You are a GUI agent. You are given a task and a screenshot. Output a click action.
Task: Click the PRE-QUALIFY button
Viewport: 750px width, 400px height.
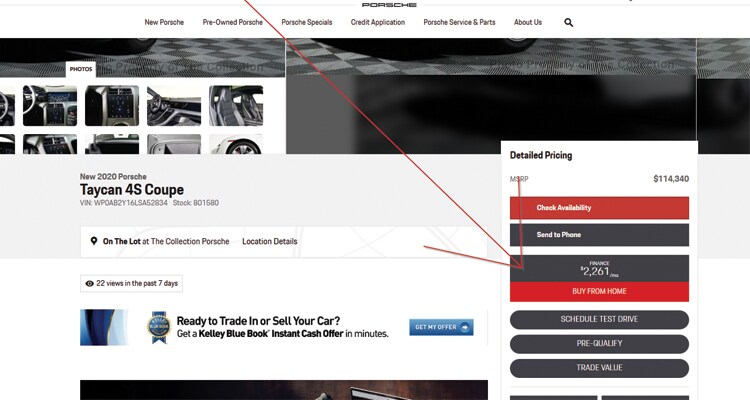(x=599, y=344)
